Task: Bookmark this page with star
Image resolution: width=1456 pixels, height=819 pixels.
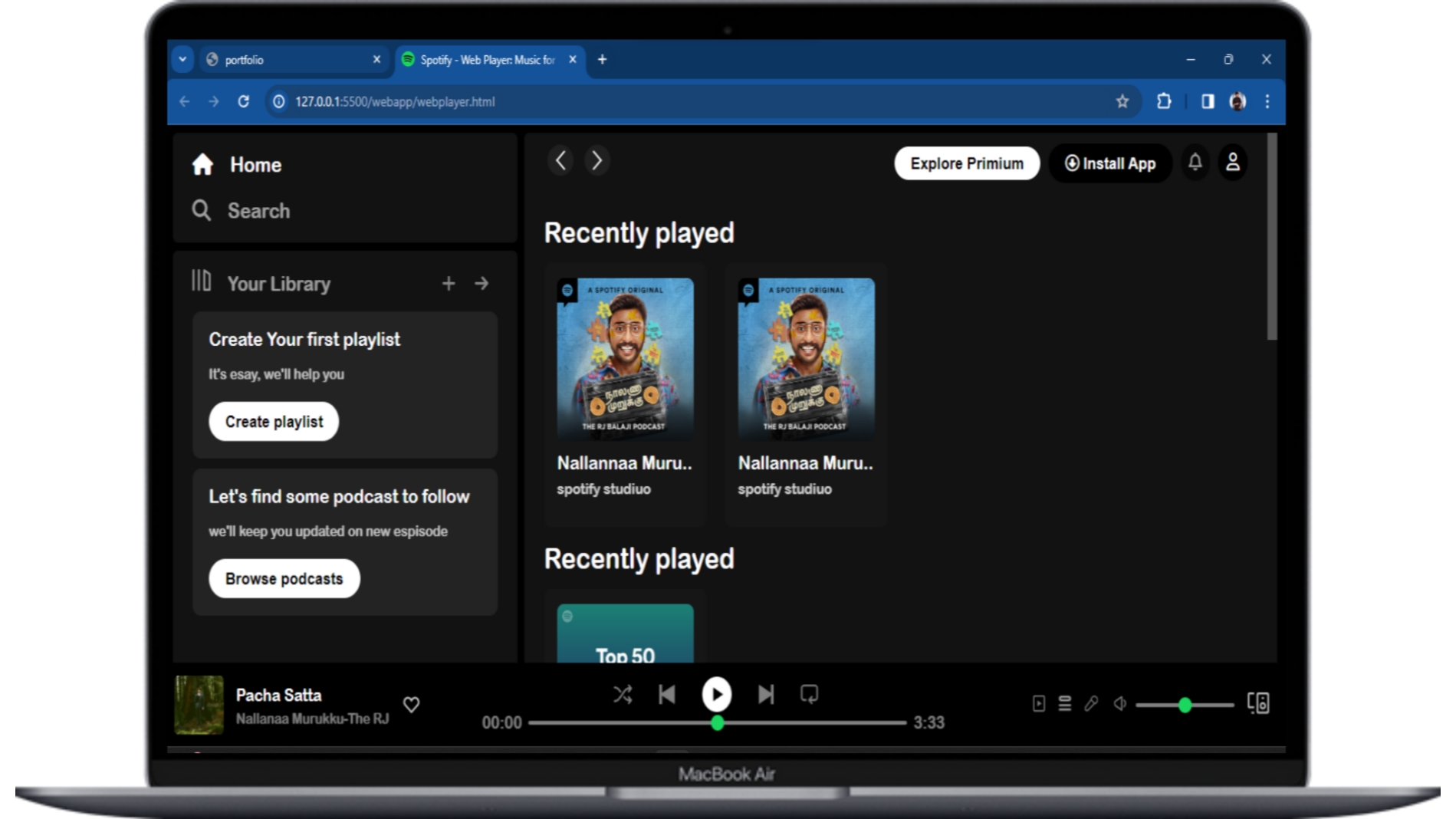Action: 1122,101
